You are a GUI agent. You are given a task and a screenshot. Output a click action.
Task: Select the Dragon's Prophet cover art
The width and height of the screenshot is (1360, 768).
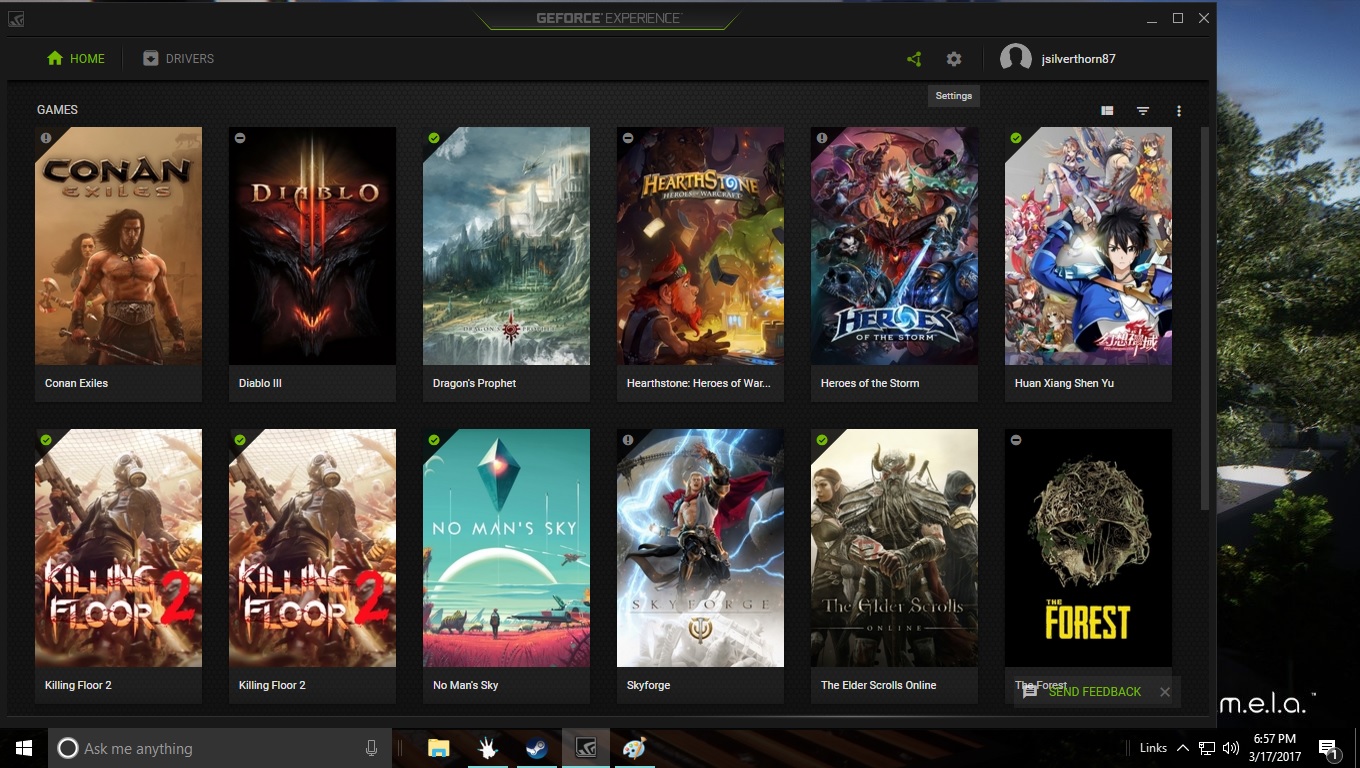[506, 246]
